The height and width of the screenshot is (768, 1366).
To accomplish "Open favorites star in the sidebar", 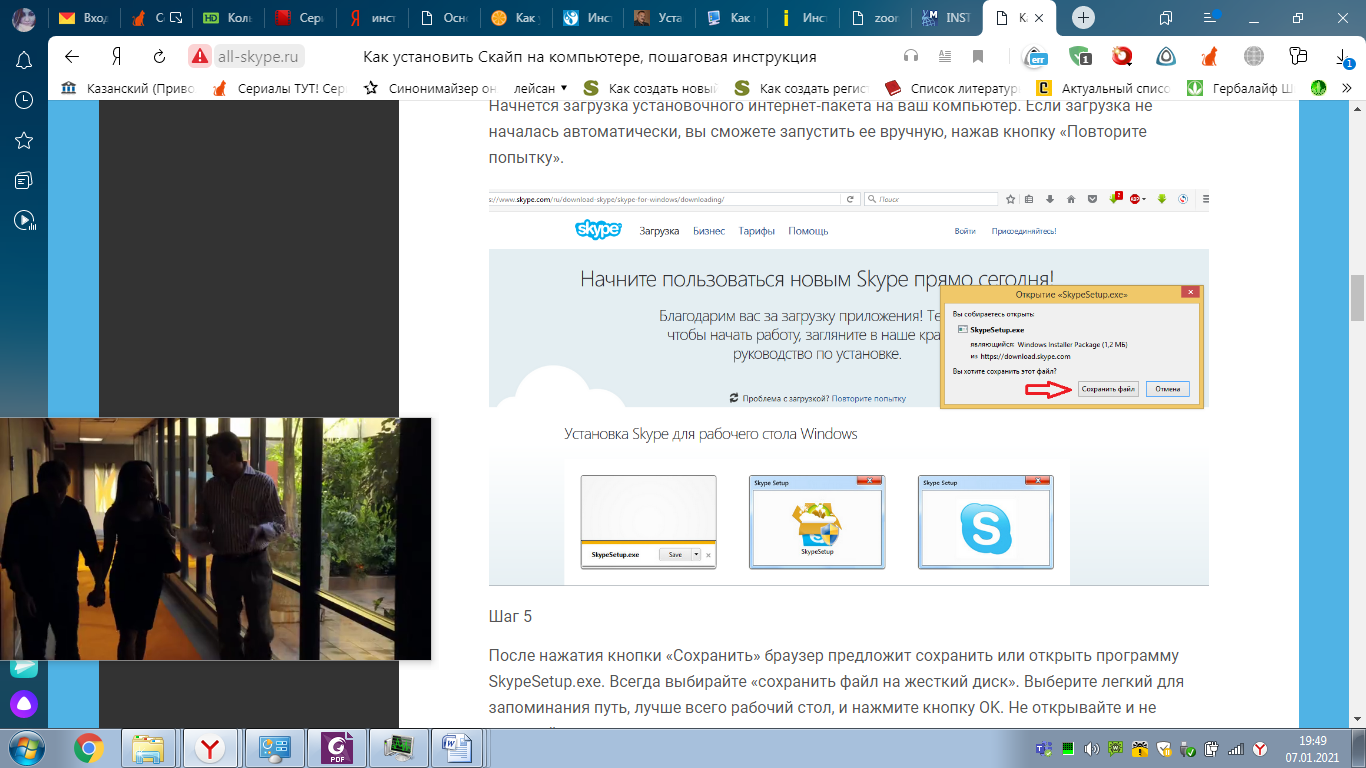I will point(24,140).
